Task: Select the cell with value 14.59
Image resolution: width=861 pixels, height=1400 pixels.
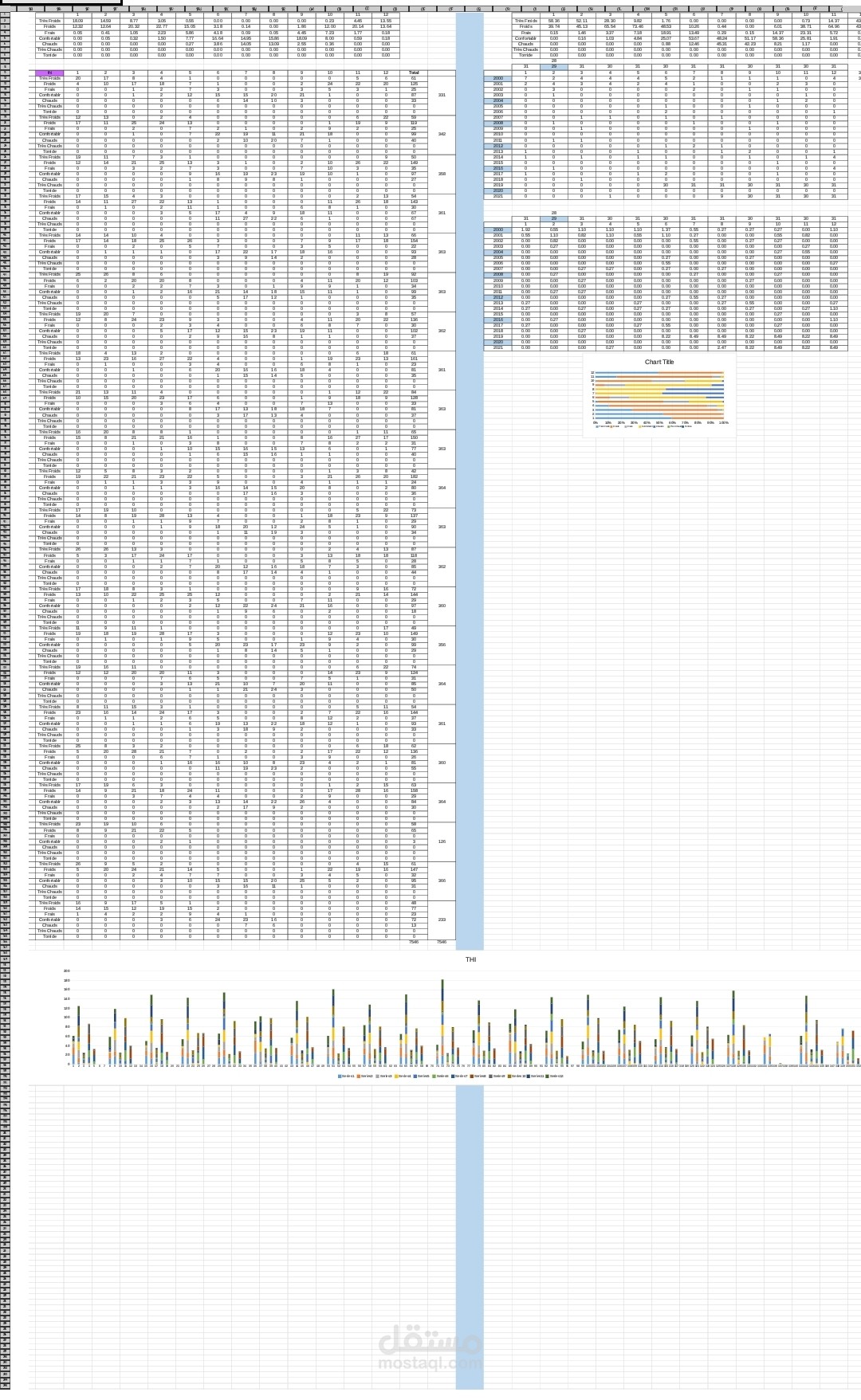Action: [x=106, y=21]
